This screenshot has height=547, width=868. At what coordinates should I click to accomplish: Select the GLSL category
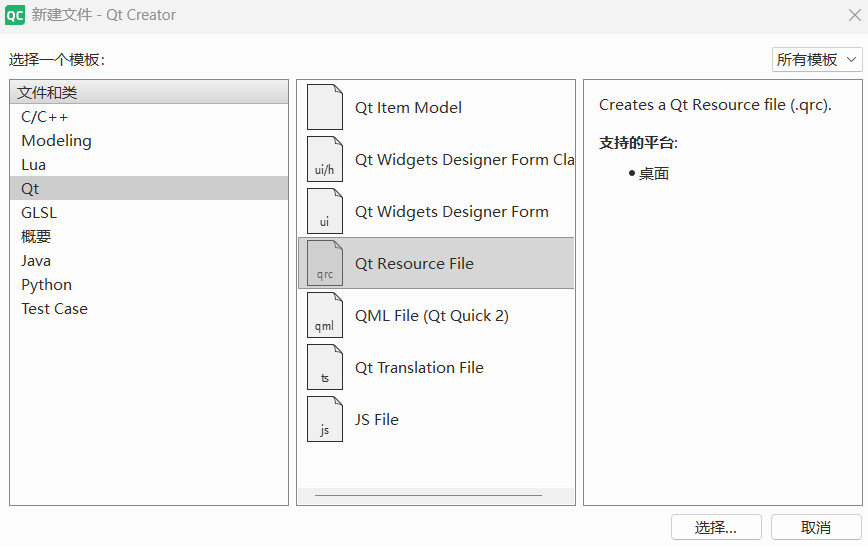[x=149, y=213]
